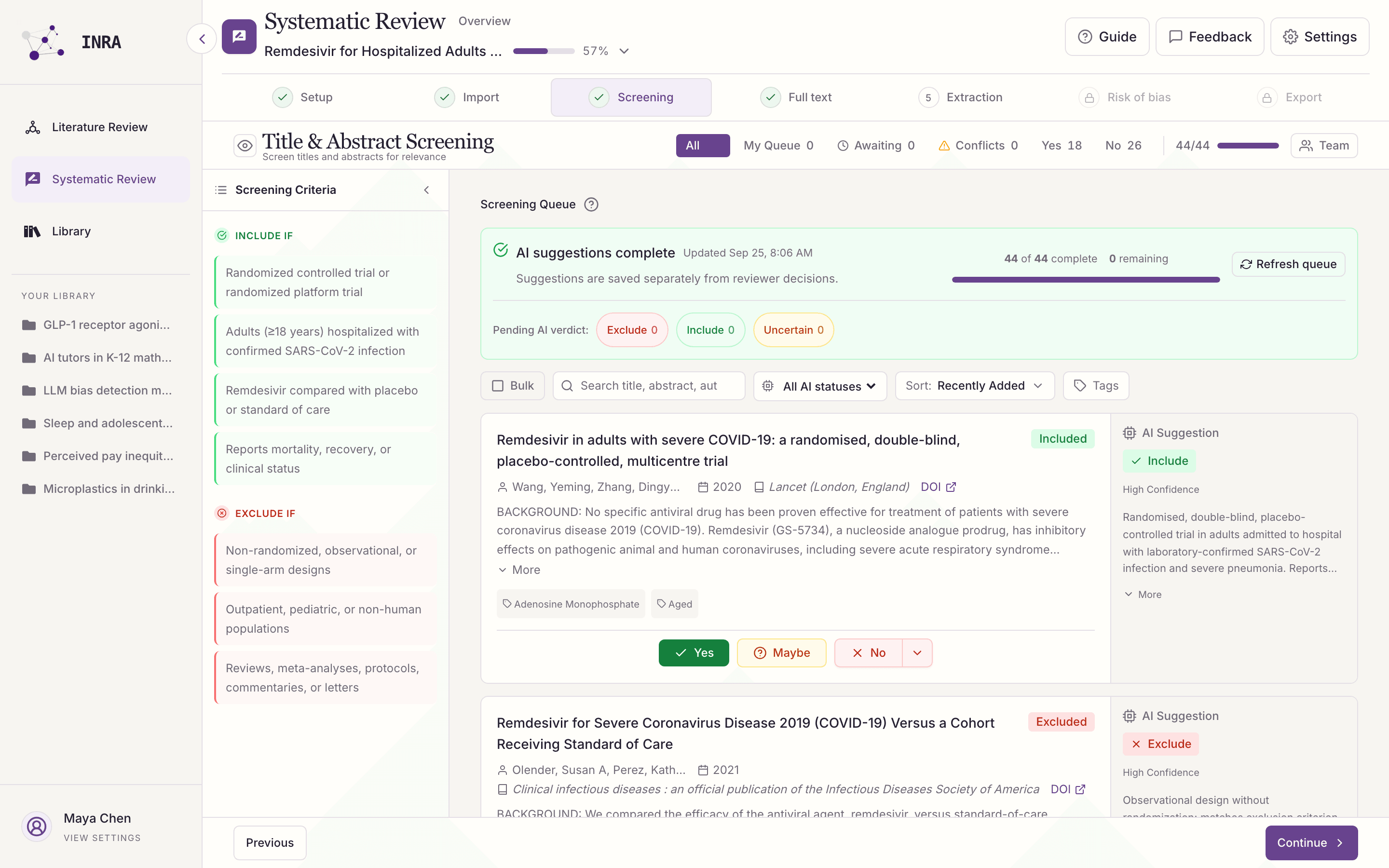Toggle the Uncertain pending AI verdict filter
The width and height of the screenshot is (1389, 868).
point(793,330)
